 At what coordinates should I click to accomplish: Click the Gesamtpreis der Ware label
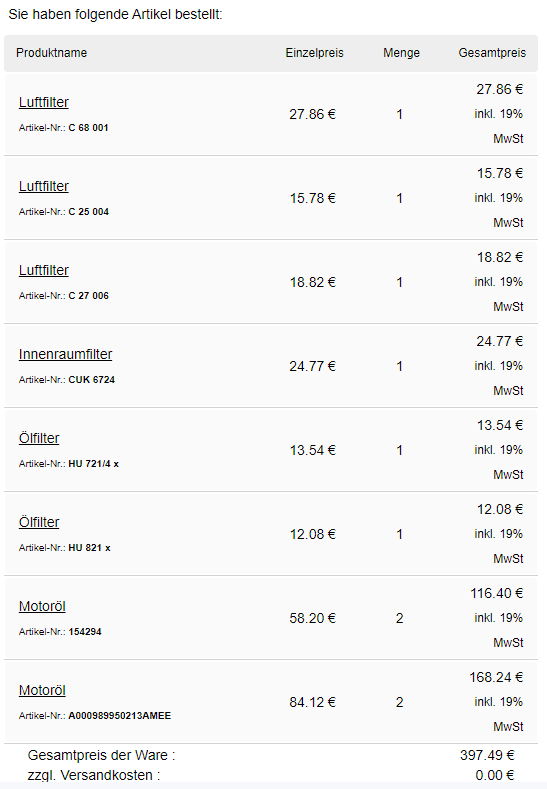click(101, 755)
